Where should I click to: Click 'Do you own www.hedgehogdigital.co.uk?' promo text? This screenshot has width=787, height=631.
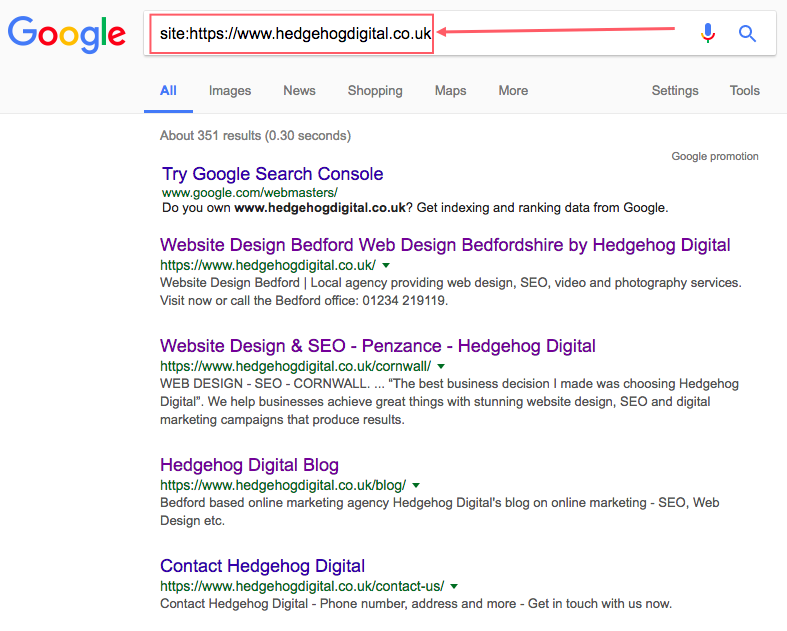coord(287,208)
